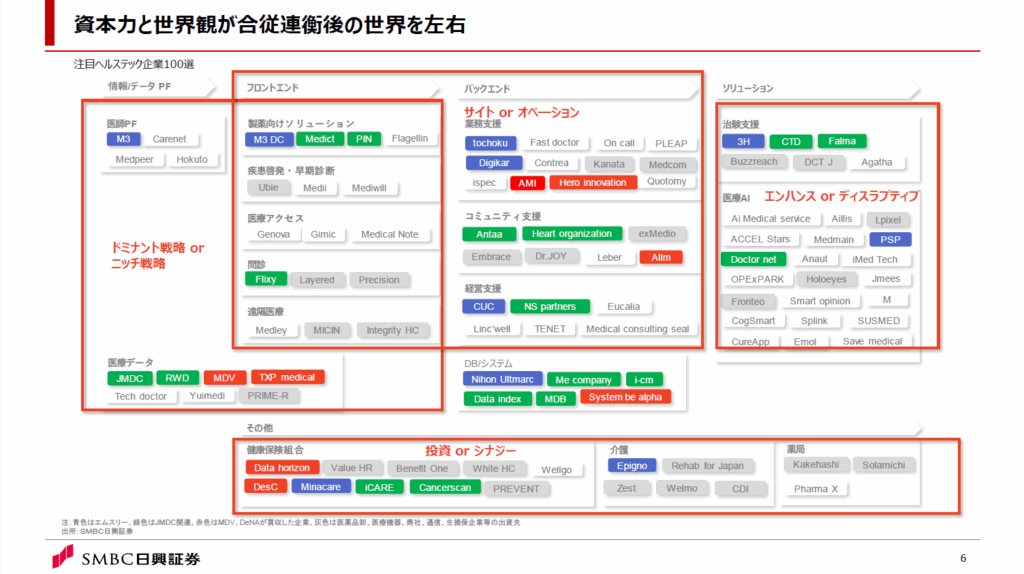The height and width of the screenshot is (574, 1024).
Task: Click the green Heart organization label
Action: [571, 234]
